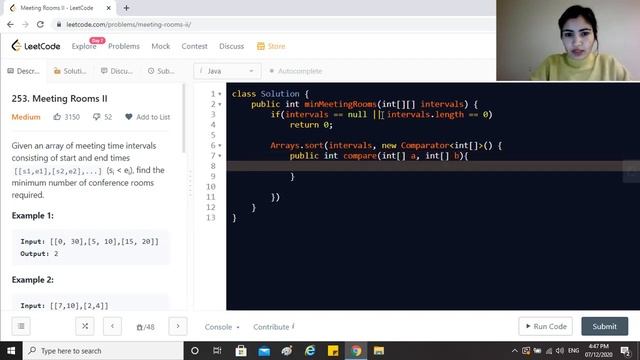
Task: Click the LeetCode logo
Action: click(x=36, y=46)
